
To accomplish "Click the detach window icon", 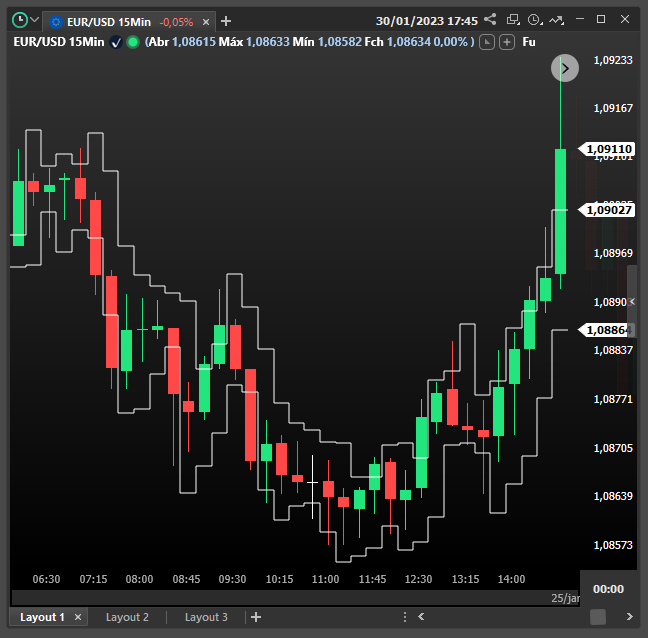I will tap(512, 19).
